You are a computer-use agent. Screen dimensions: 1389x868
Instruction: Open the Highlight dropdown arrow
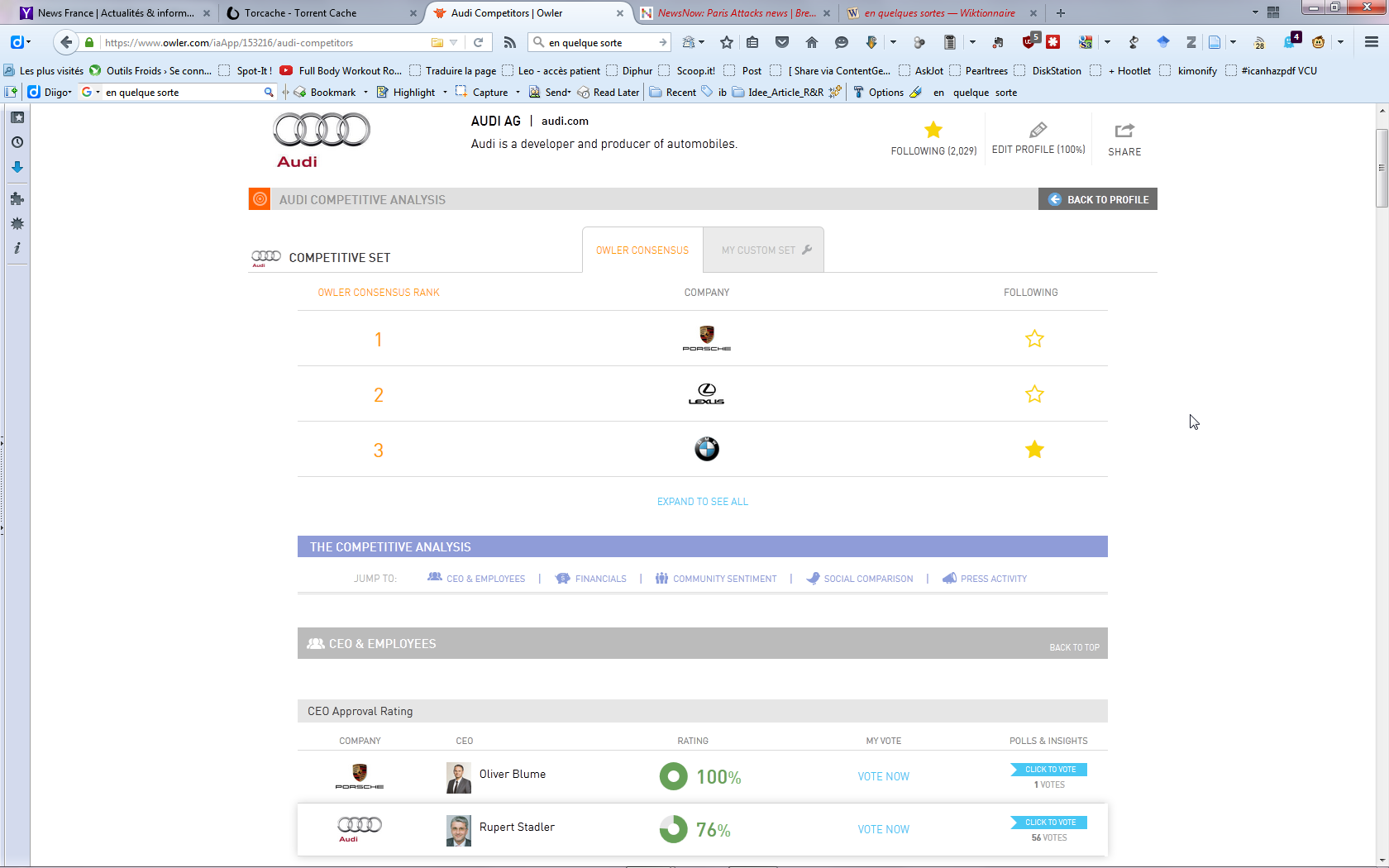tap(445, 92)
